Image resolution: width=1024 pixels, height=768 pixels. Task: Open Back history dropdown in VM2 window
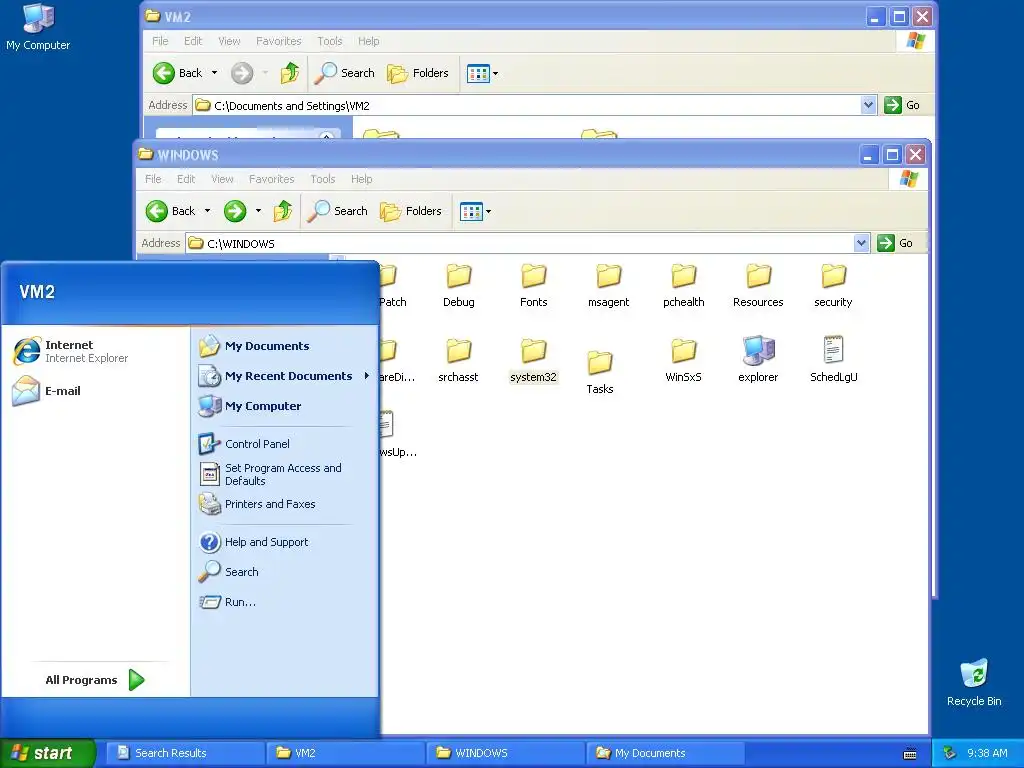(214, 73)
